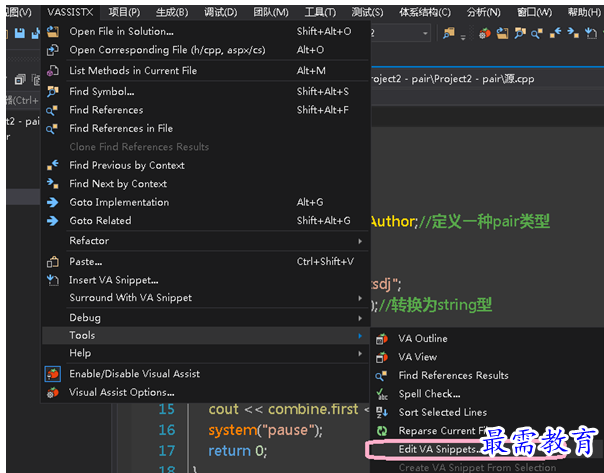Viewport: 604px width, 473px height.
Task: Open the toolbar combo box dropdown arrow
Action: (425, 34)
